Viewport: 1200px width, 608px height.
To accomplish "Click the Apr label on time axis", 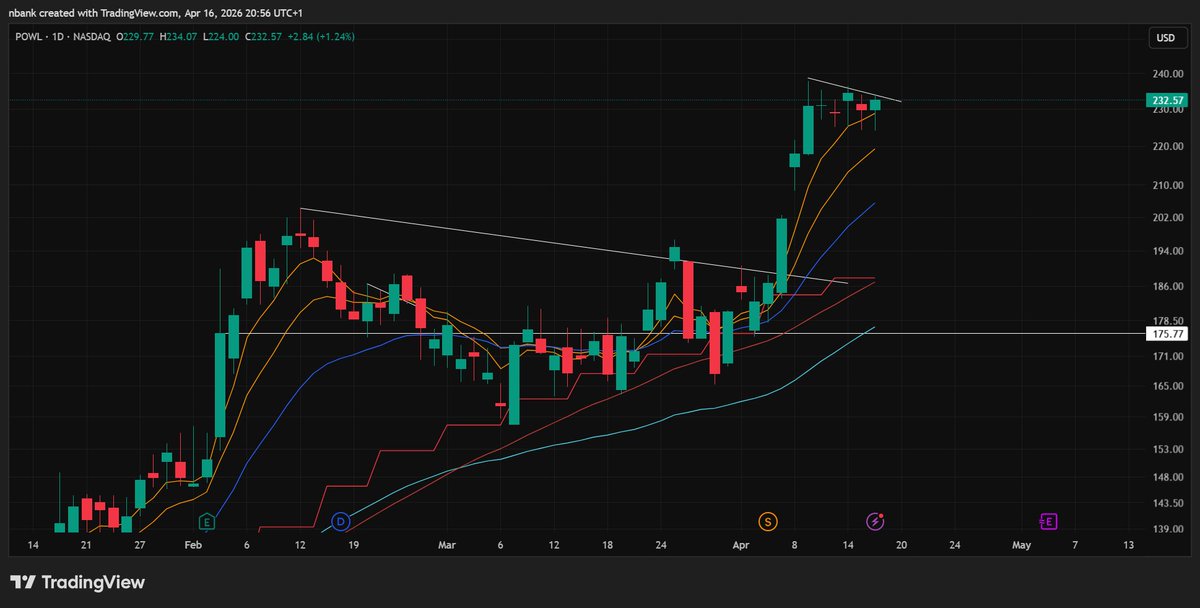I will pyautogui.click(x=741, y=546).
